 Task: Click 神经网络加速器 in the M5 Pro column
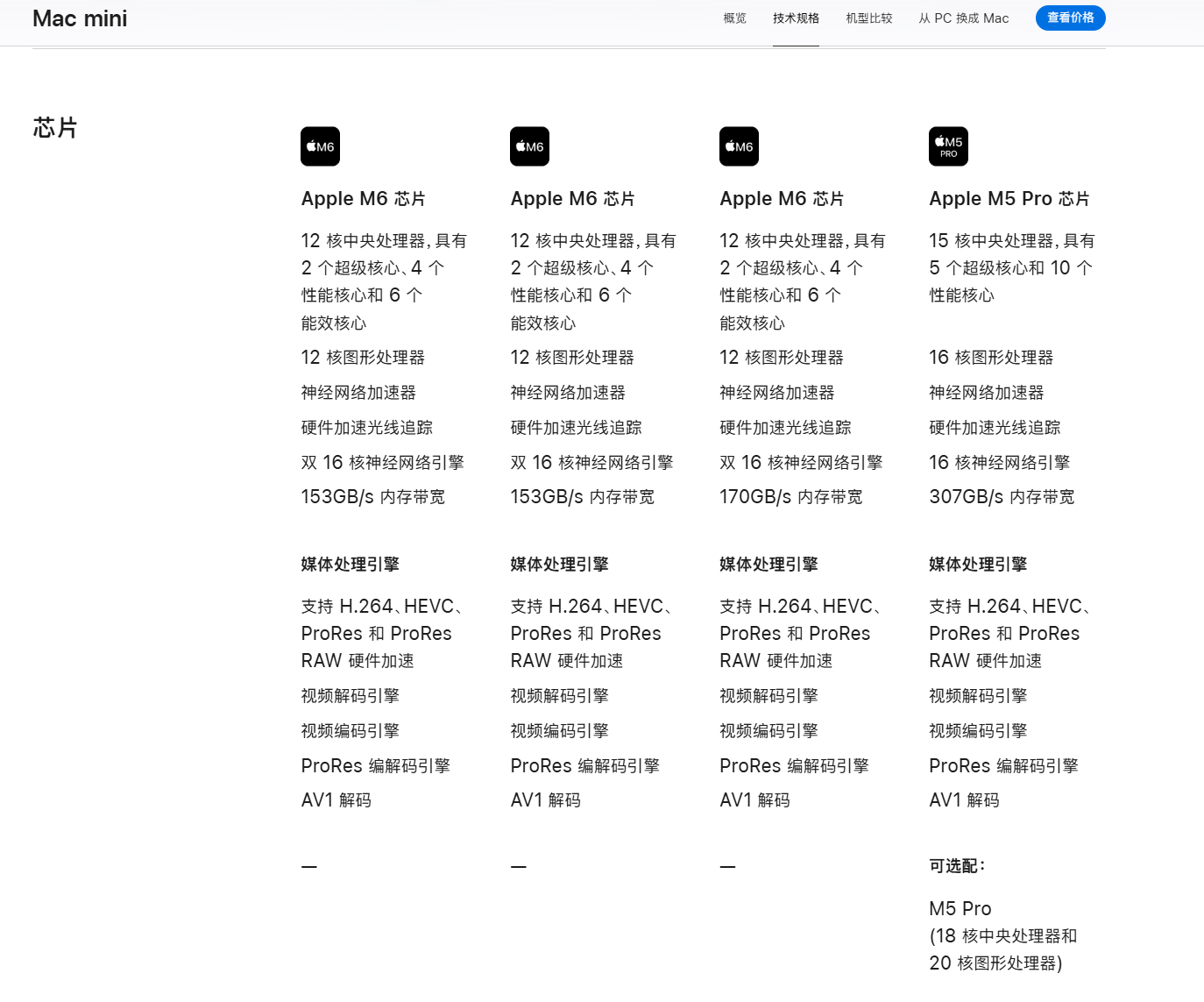coord(987,393)
